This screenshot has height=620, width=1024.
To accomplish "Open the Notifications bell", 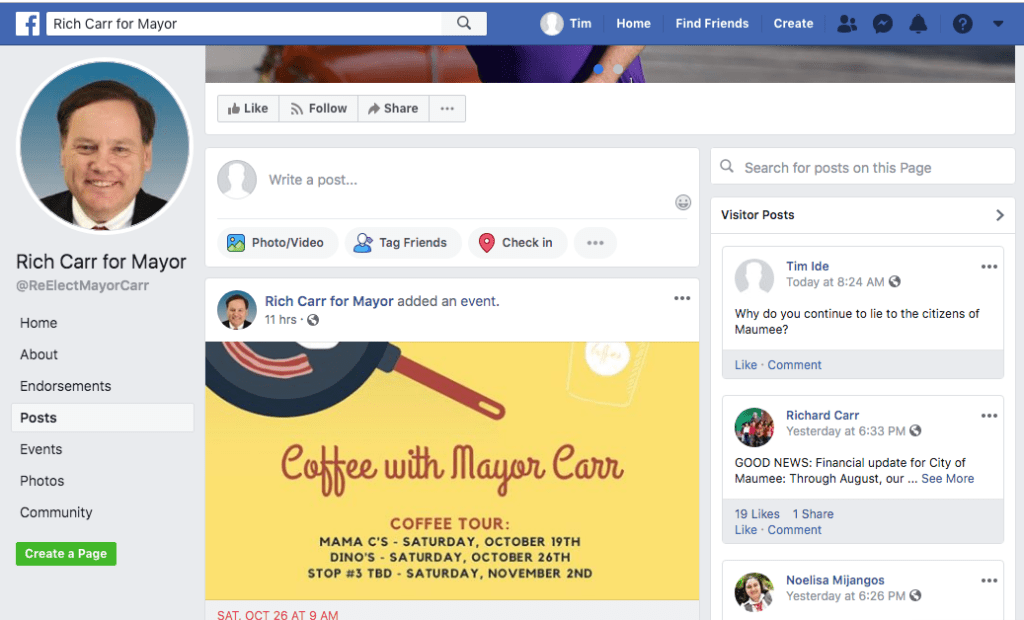I will point(918,24).
